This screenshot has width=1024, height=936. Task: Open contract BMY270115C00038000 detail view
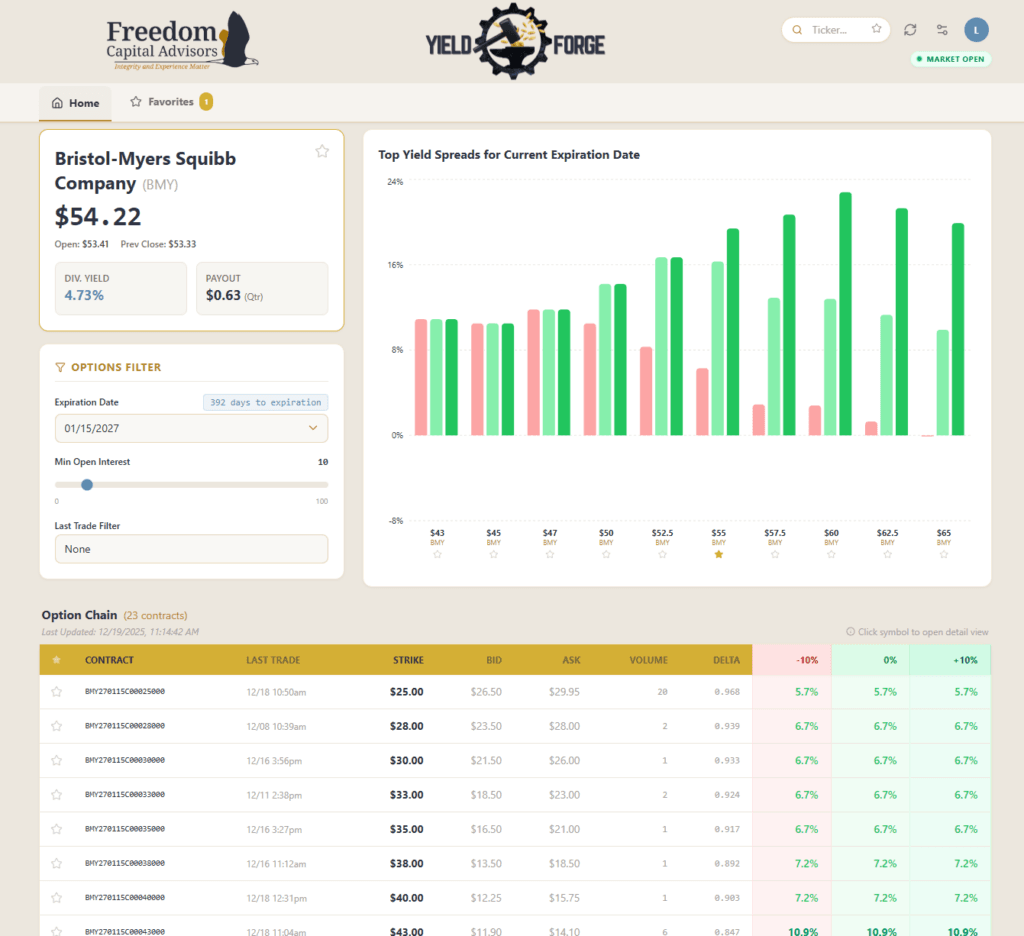pos(125,863)
